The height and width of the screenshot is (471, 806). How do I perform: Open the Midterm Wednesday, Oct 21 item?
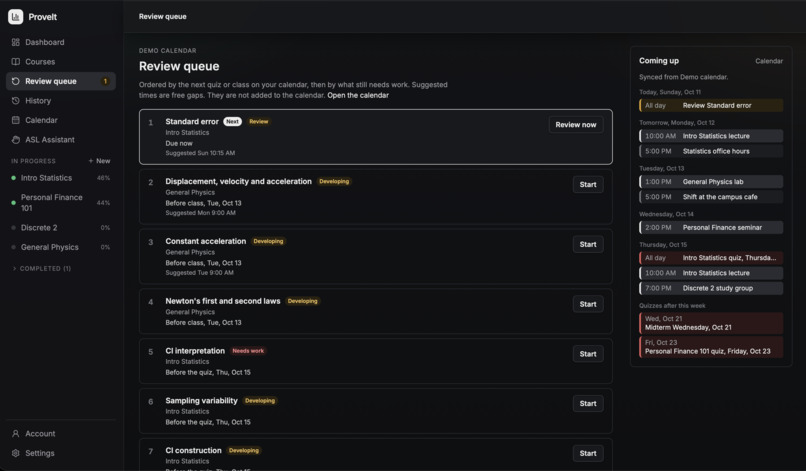click(x=711, y=323)
